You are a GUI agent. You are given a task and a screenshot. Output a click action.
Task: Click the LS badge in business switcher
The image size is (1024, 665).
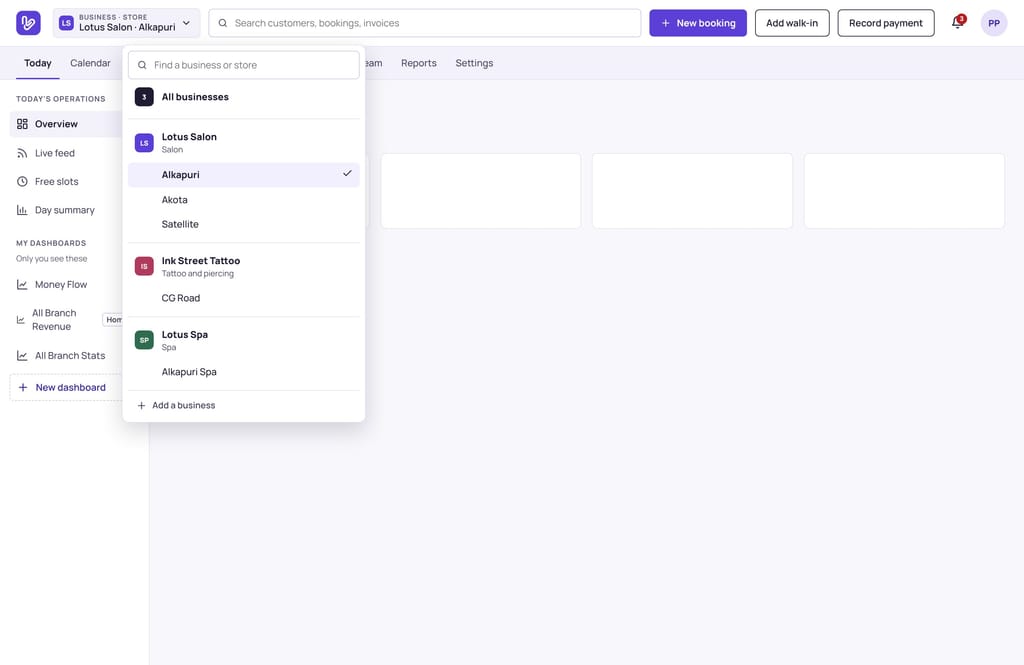66,23
